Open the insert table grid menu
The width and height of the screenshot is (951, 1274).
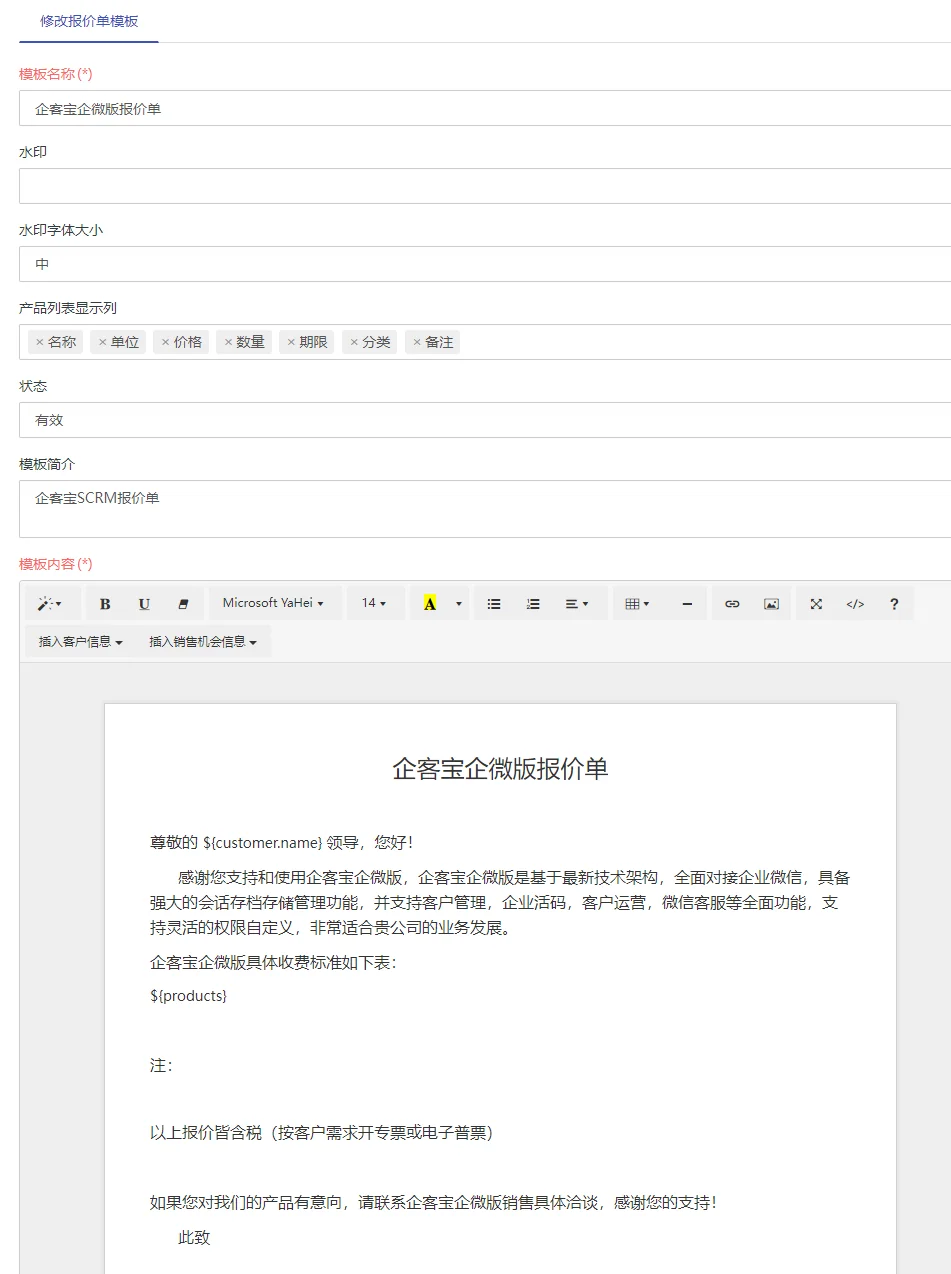click(x=637, y=604)
